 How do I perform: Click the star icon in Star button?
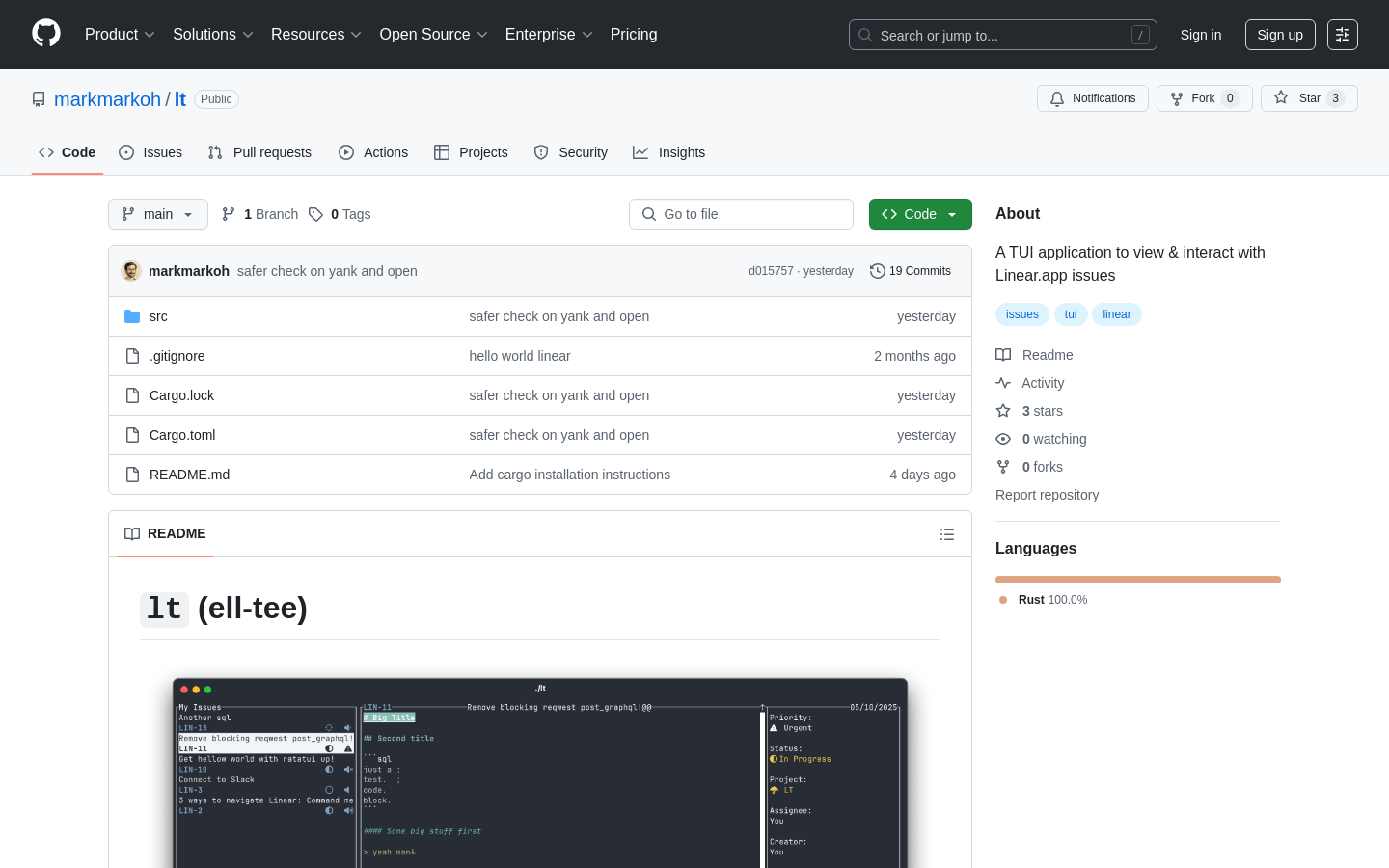pos(1281,97)
